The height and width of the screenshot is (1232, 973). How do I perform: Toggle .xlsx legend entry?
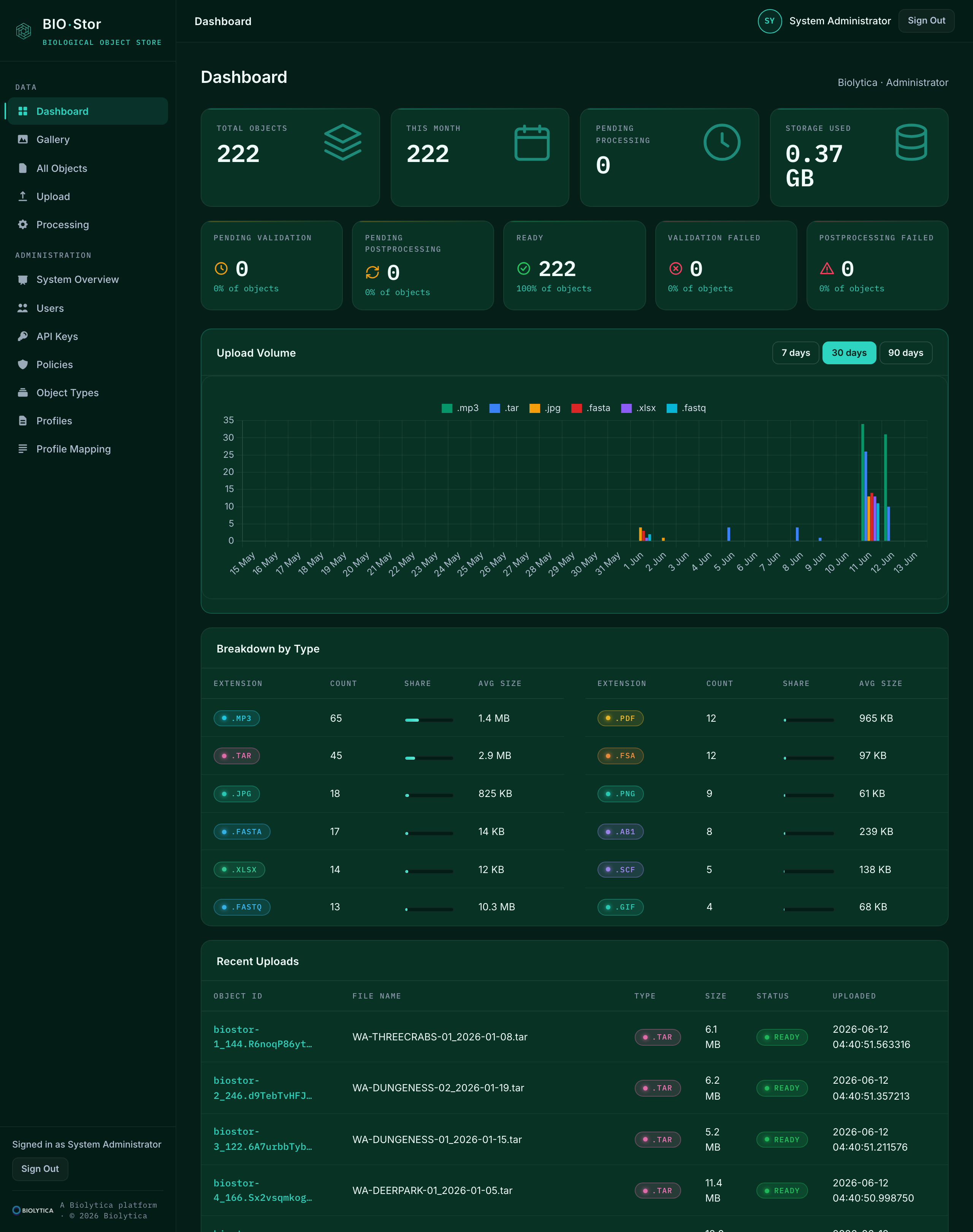click(x=638, y=408)
